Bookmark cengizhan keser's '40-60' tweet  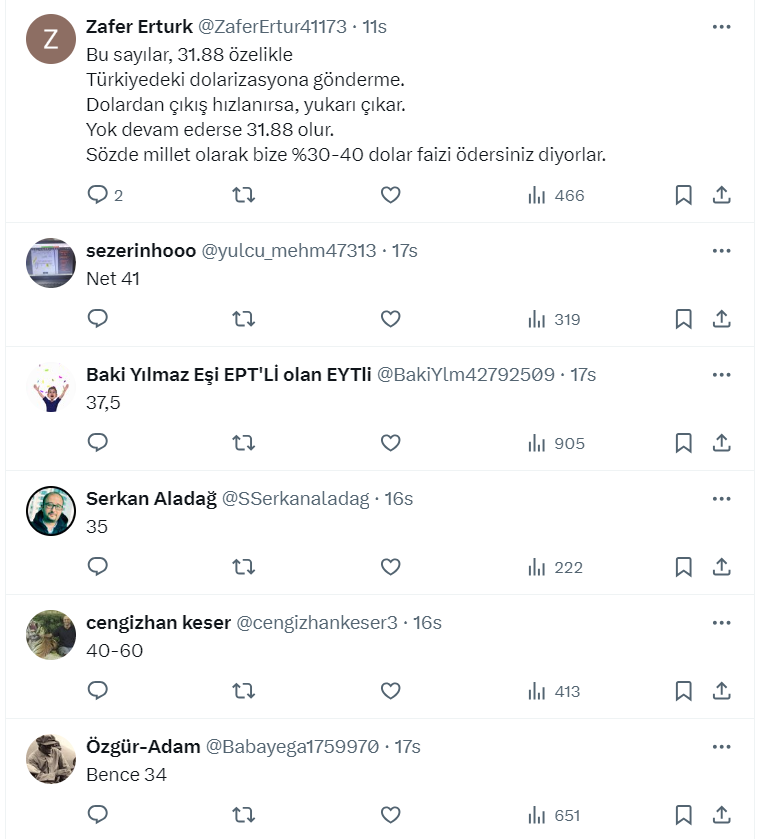(x=683, y=691)
